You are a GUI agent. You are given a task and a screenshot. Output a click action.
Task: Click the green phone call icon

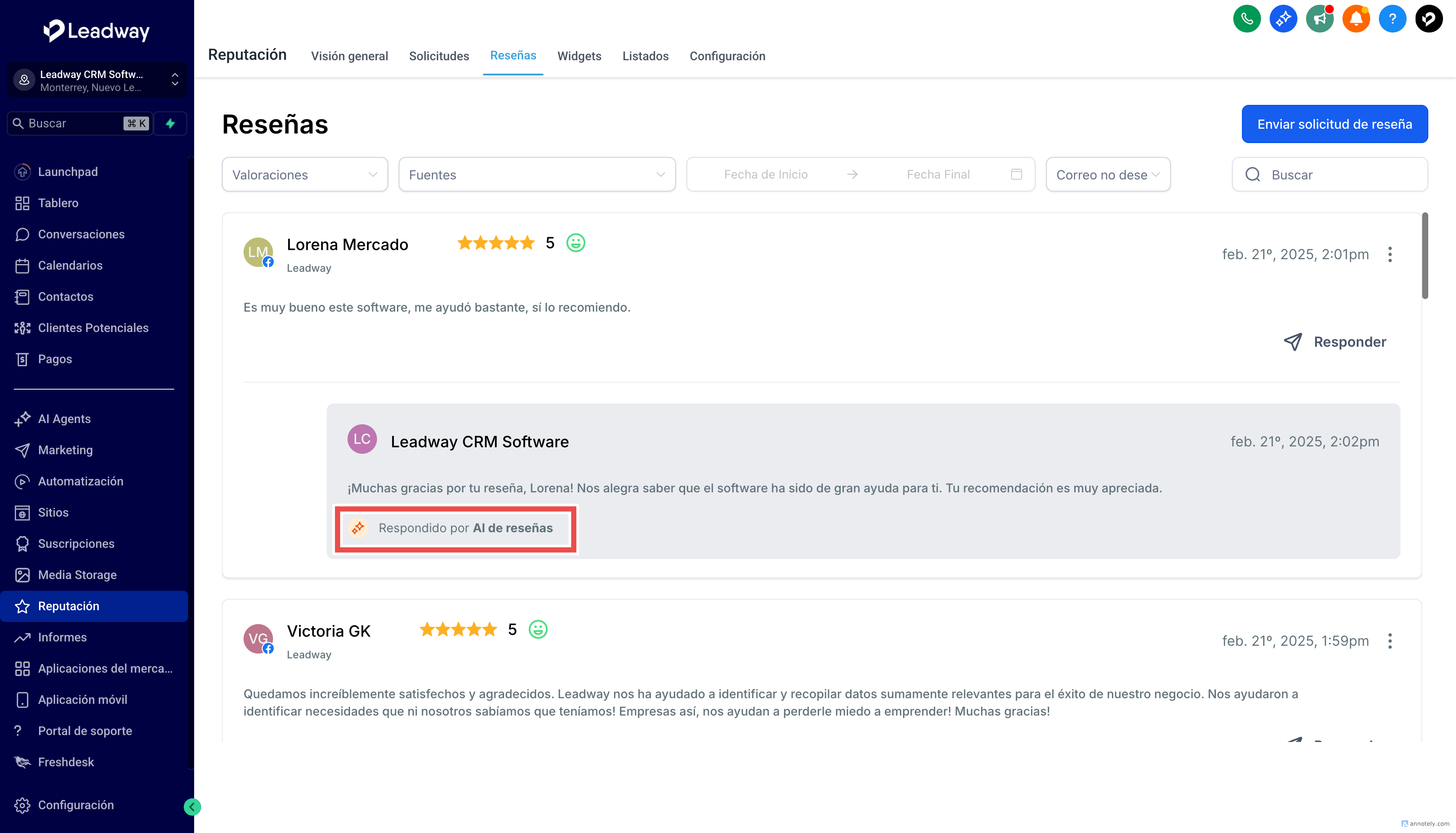1247,20
